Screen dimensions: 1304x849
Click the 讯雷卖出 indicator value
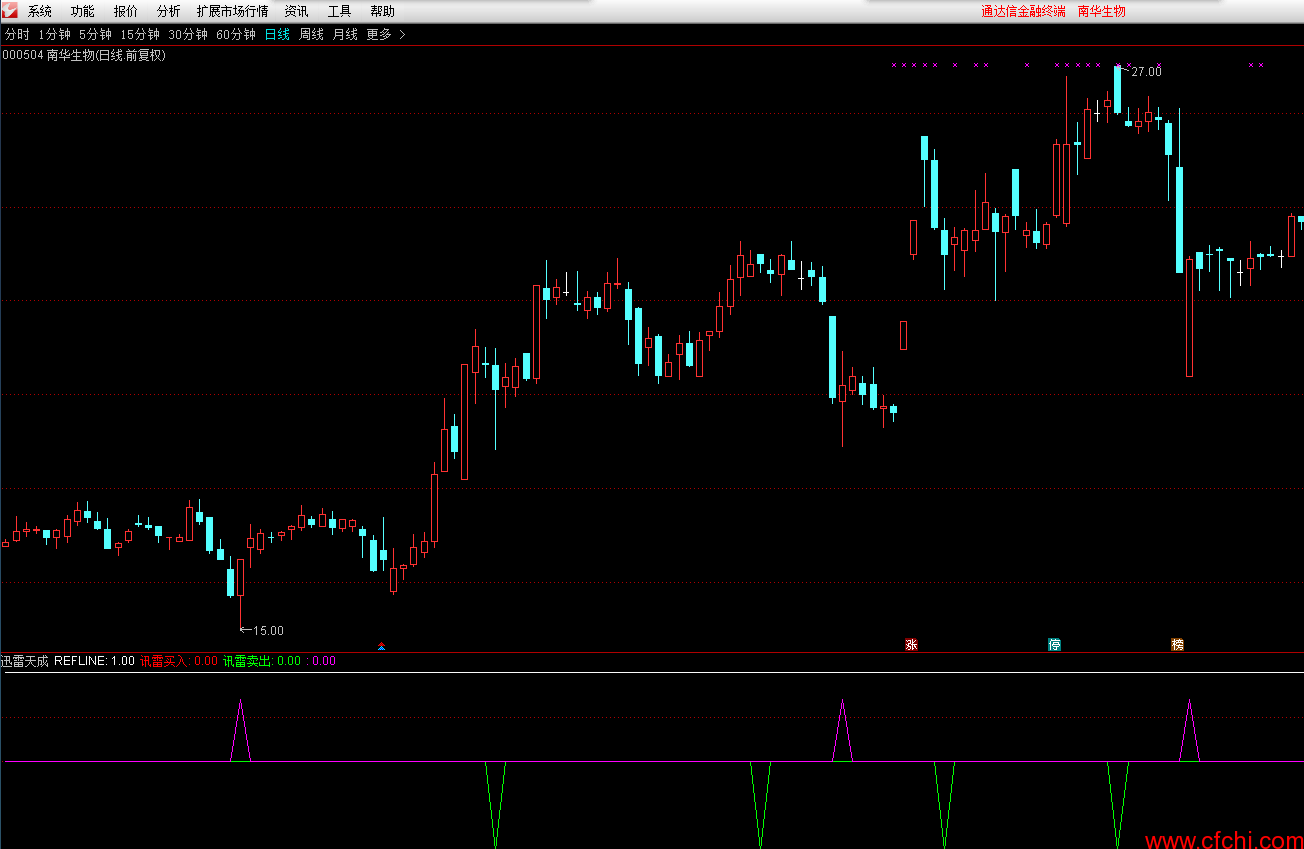tap(262, 661)
